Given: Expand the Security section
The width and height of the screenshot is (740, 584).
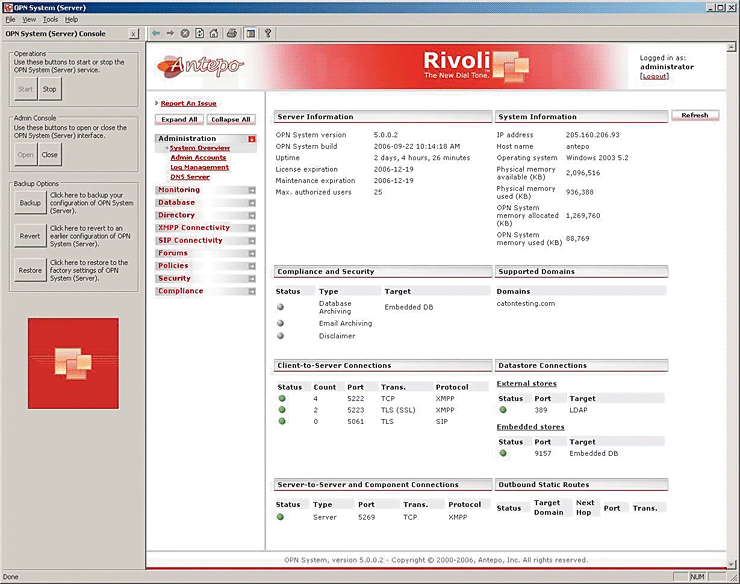Looking at the screenshot, I should click(x=252, y=279).
